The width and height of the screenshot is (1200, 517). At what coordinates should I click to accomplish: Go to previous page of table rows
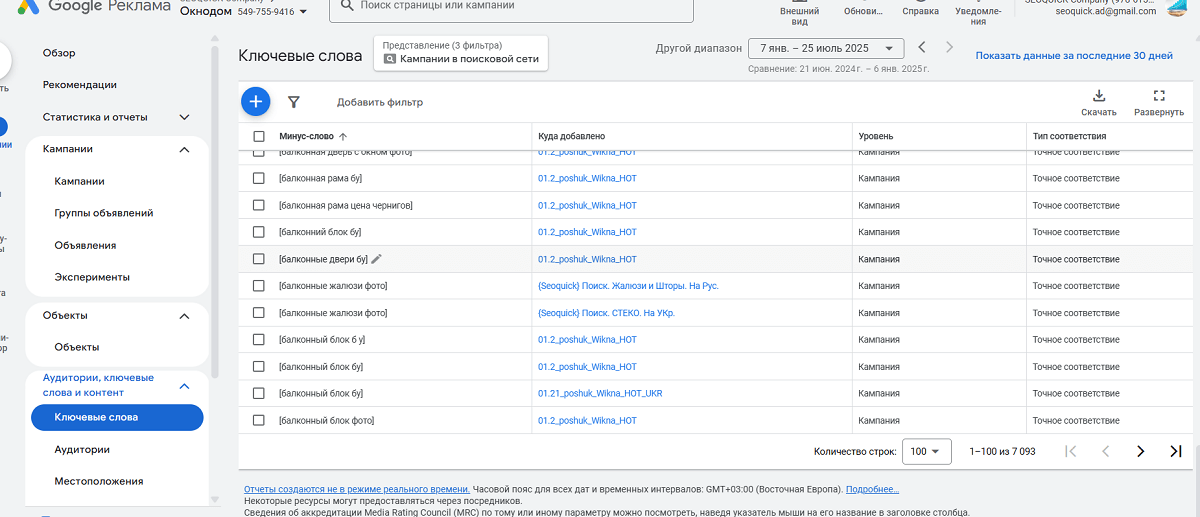click(x=1106, y=451)
